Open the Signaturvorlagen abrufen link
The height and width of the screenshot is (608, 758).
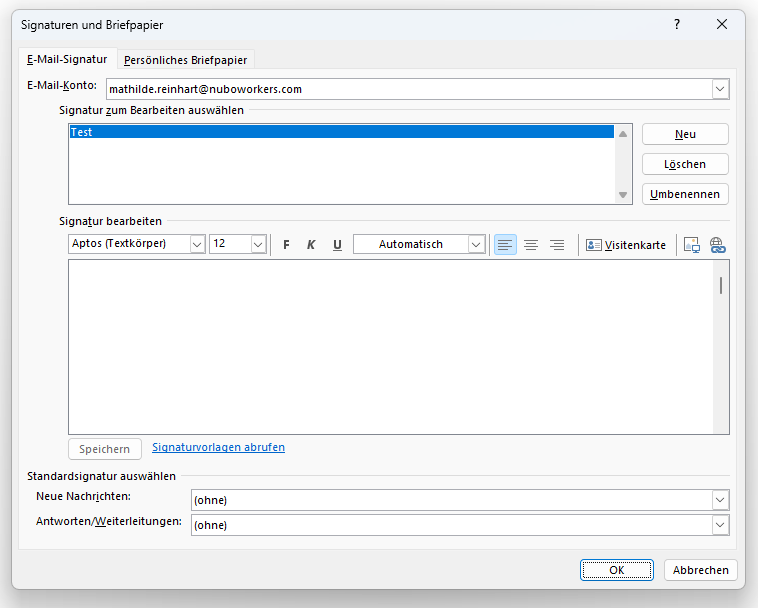pos(219,447)
